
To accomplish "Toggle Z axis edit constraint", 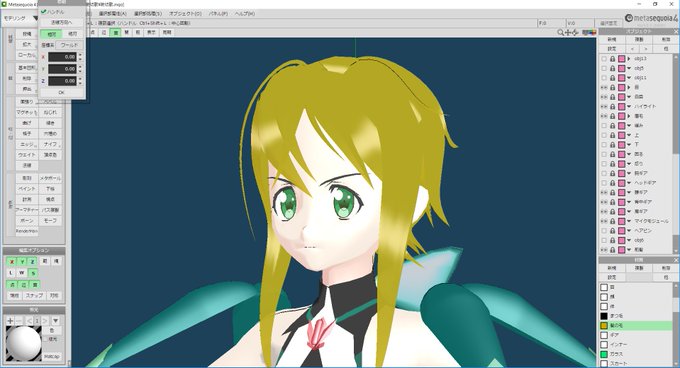I will tap(32, 261).
